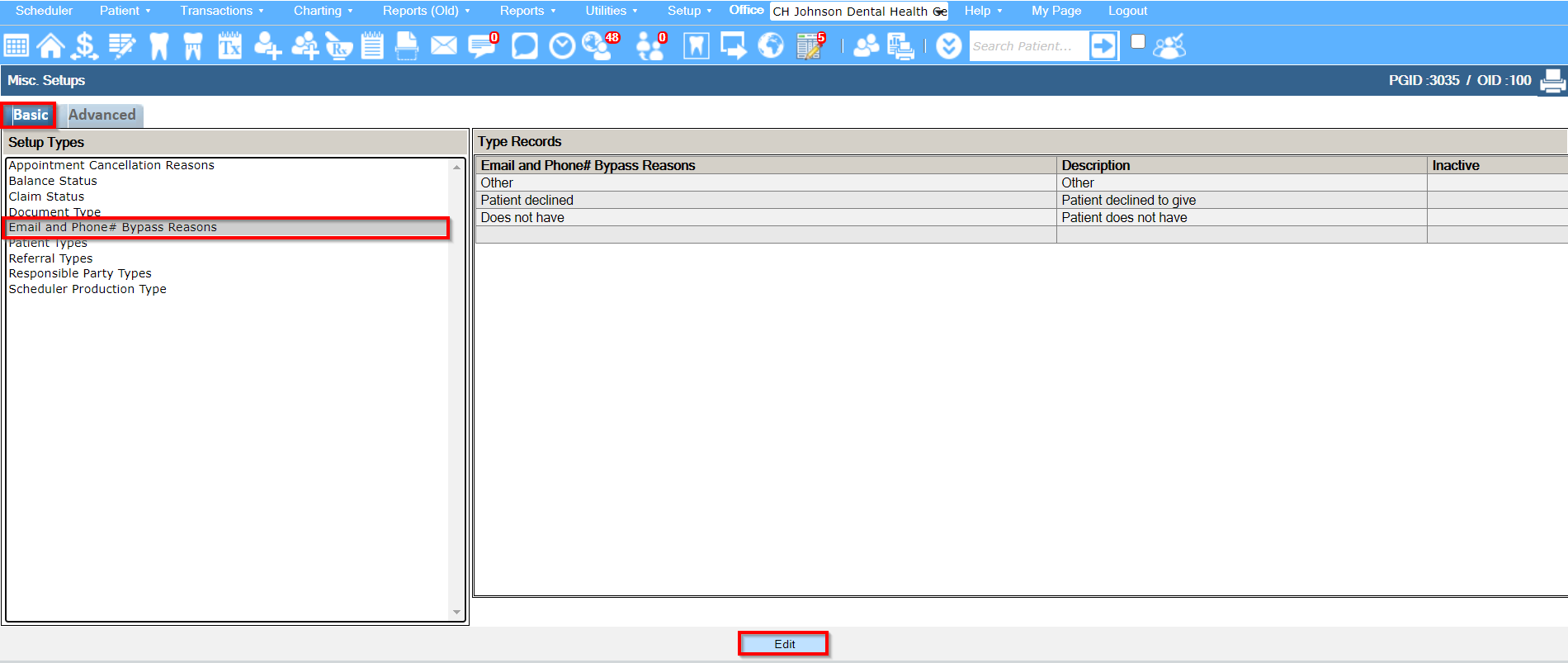Click the Logout link

[x=1127, y=11]
